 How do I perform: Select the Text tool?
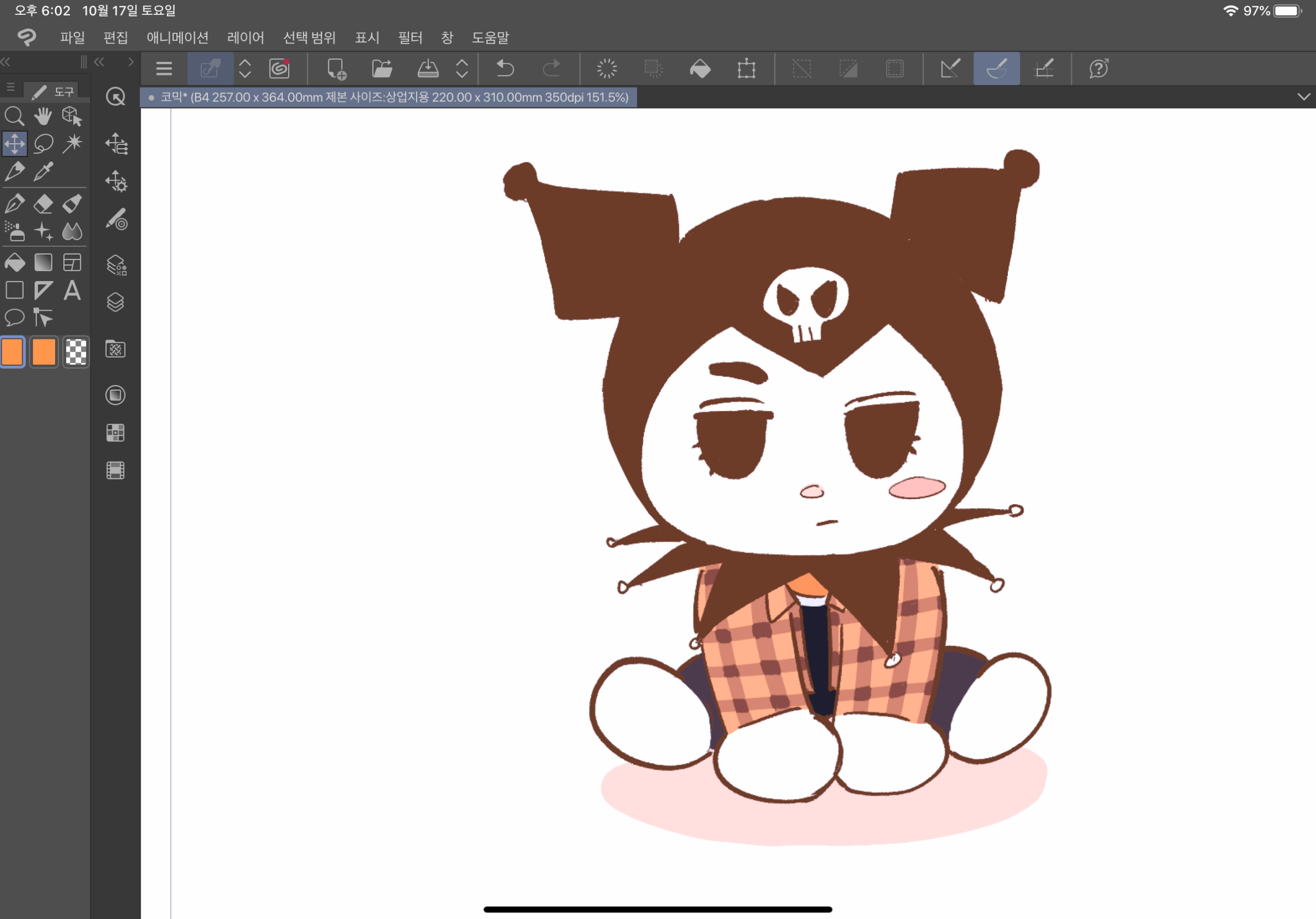(72, 290)
